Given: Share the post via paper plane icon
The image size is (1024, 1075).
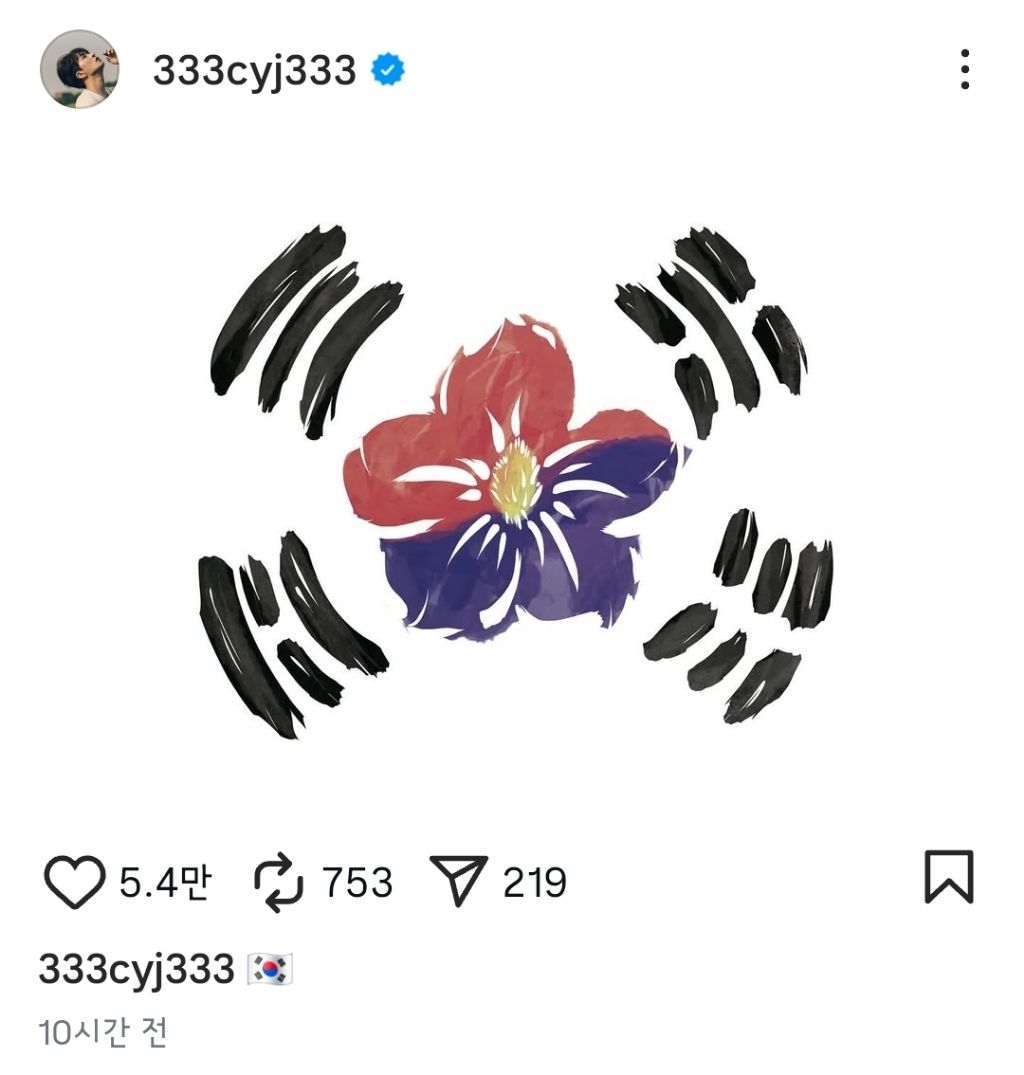Looking at the screenshot, I should click(459, 880).
